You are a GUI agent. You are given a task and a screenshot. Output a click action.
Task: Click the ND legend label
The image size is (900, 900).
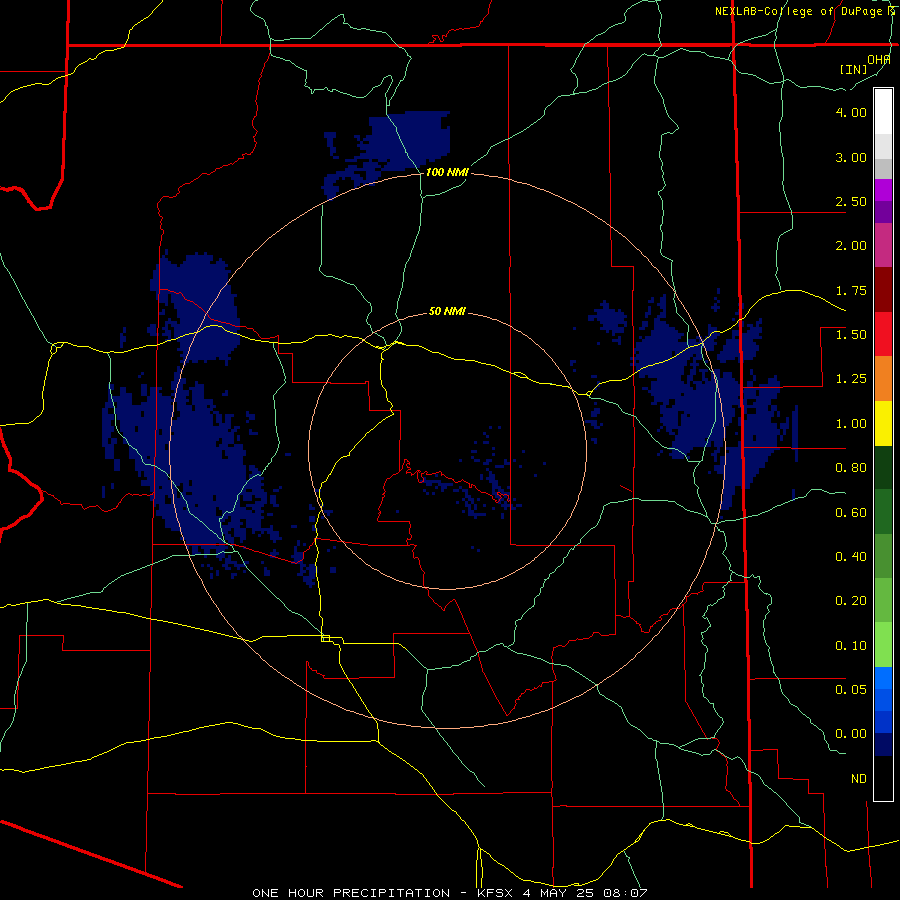859,779
